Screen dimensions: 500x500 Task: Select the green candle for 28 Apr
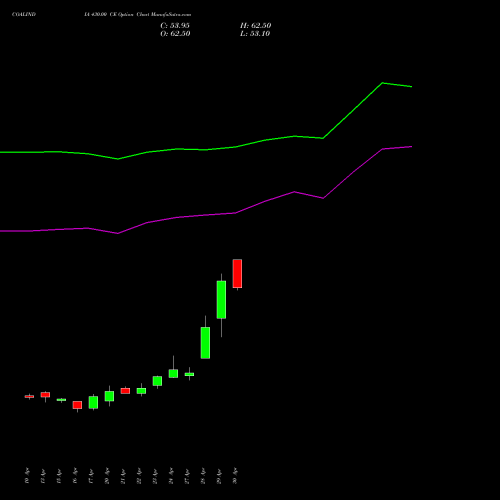(205, 343)
